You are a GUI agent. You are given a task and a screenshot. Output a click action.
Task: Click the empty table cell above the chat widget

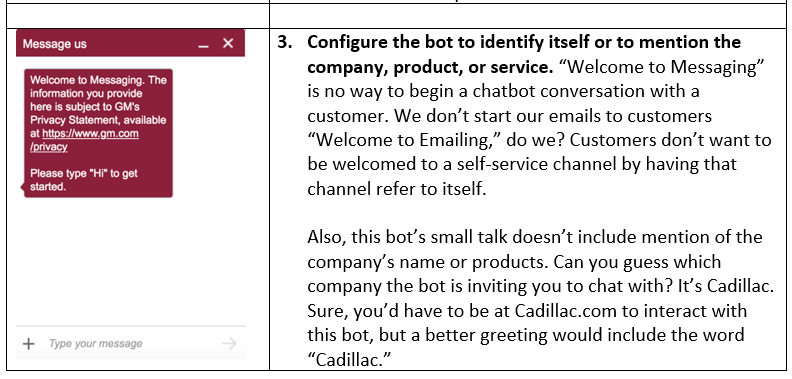(x=137, y=16)
